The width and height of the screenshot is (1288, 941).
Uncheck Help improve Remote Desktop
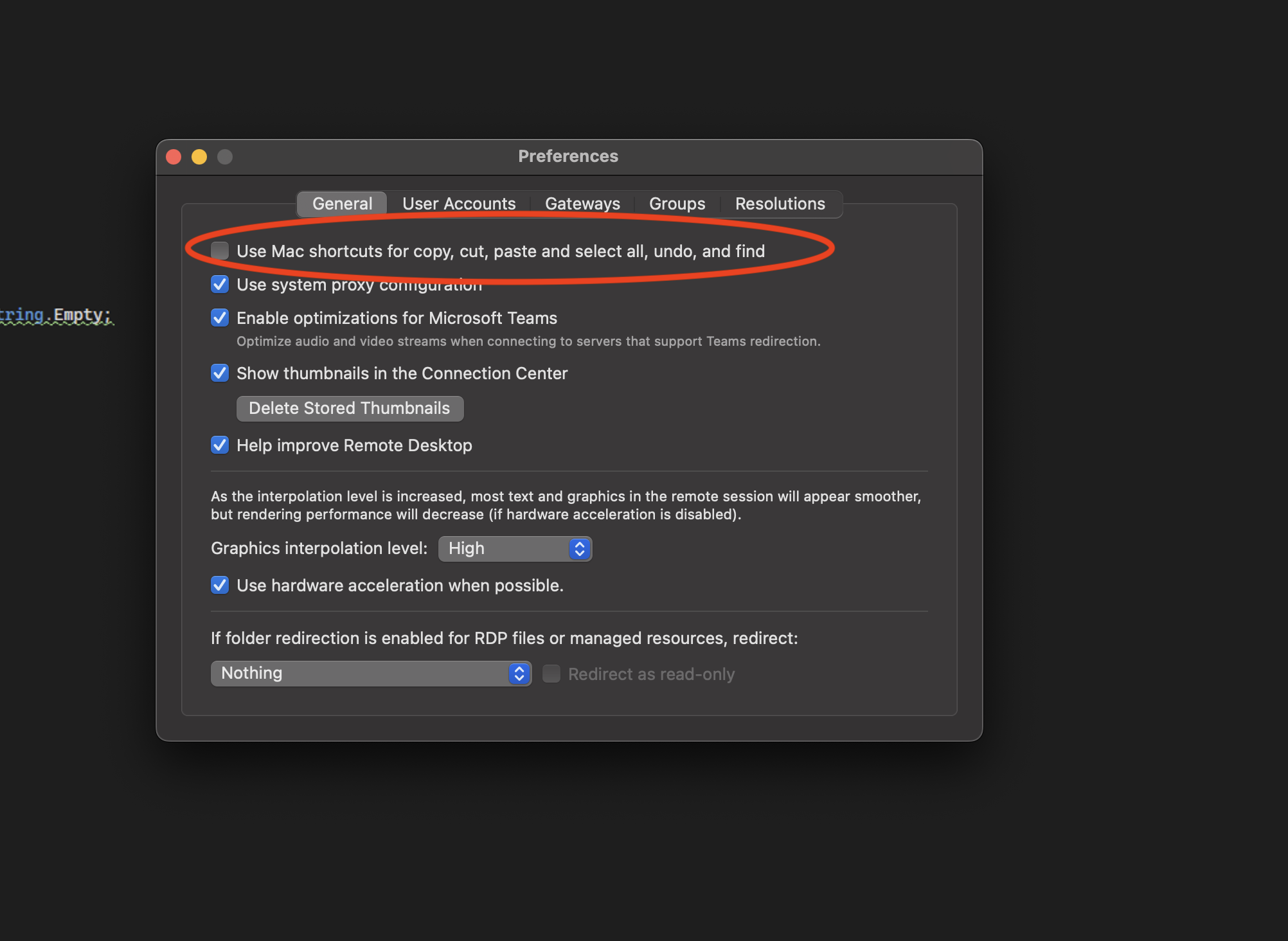[x=220, y=445]
